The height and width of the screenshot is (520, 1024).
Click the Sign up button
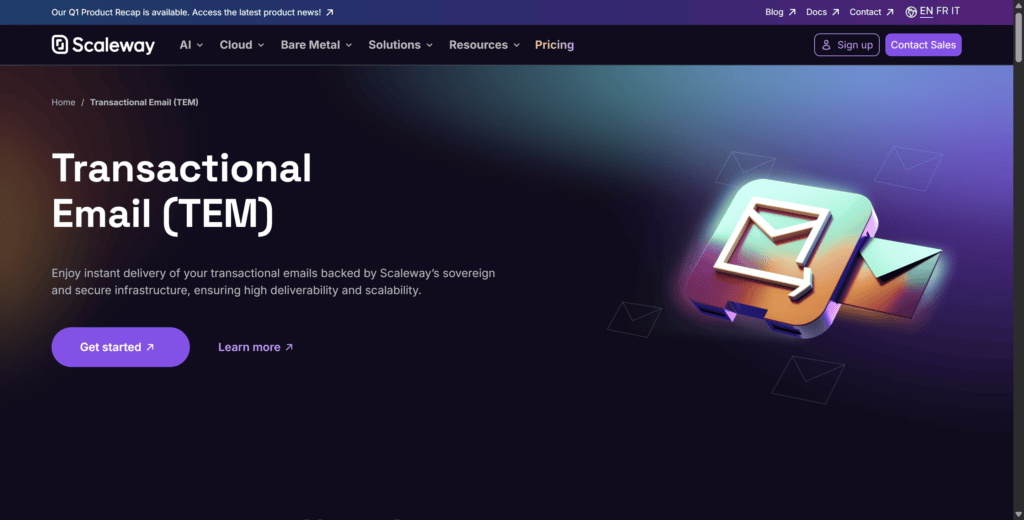[x=846, y=44]
